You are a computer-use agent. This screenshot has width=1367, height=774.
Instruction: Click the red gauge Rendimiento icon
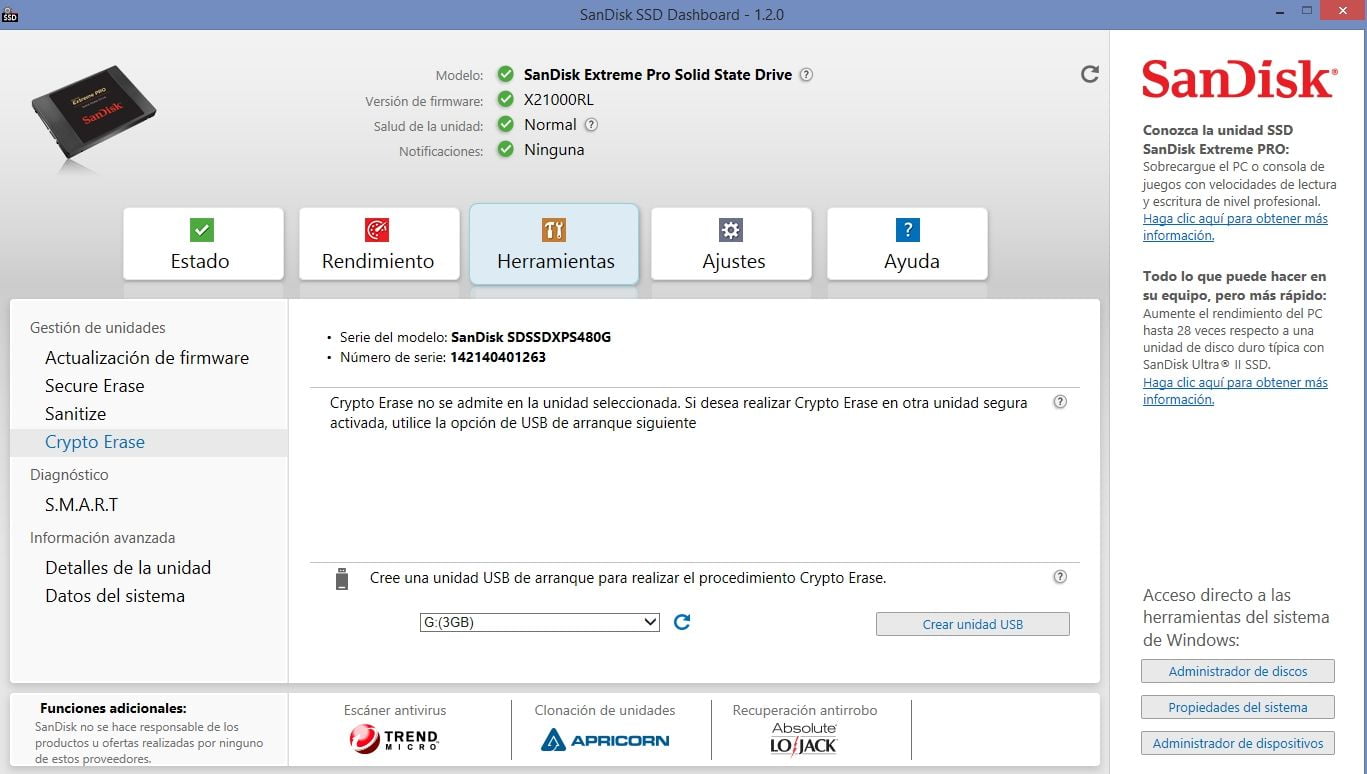pos(377,230)
